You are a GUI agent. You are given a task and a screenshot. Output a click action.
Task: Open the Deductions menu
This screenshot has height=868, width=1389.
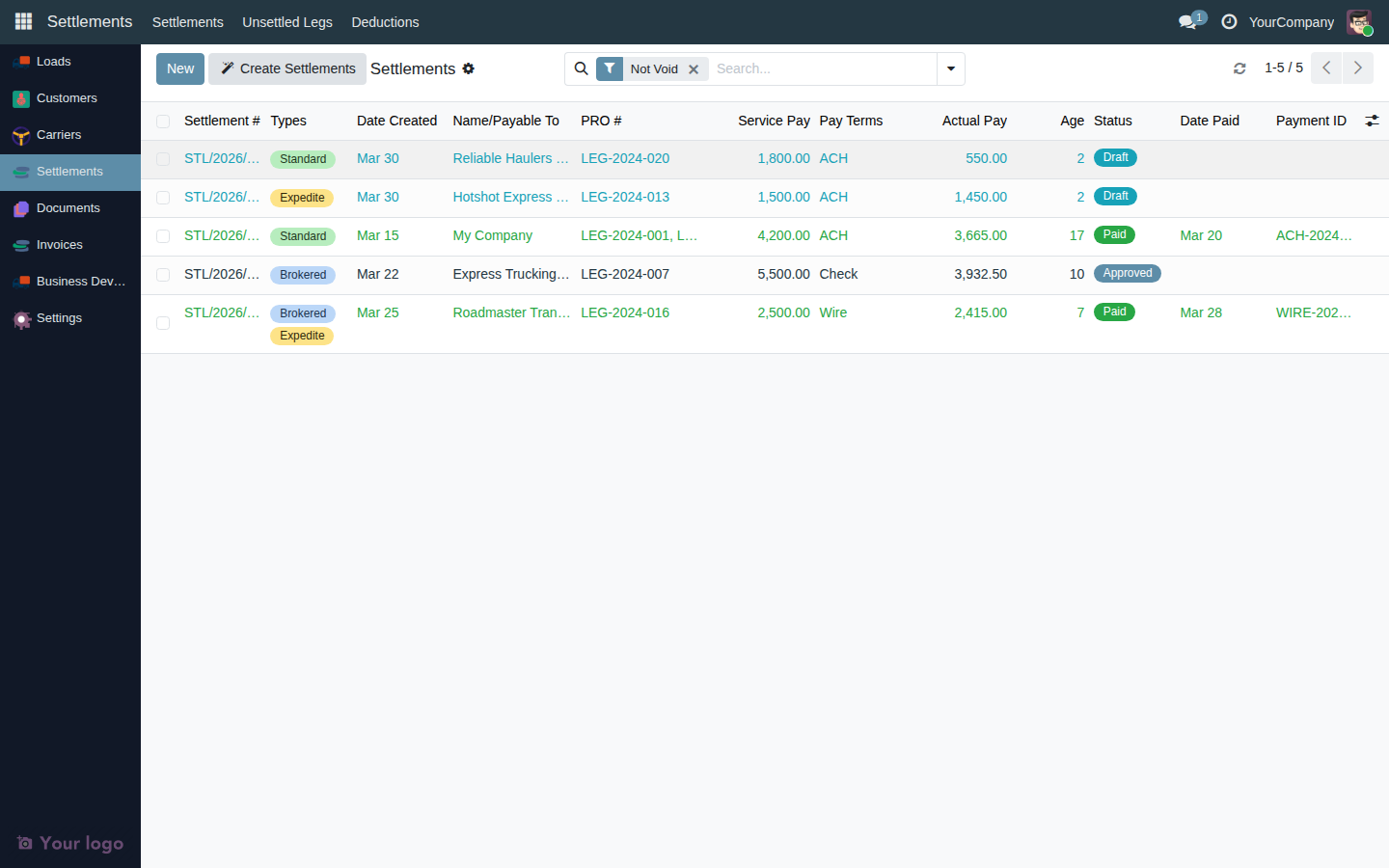click(385, 22)
